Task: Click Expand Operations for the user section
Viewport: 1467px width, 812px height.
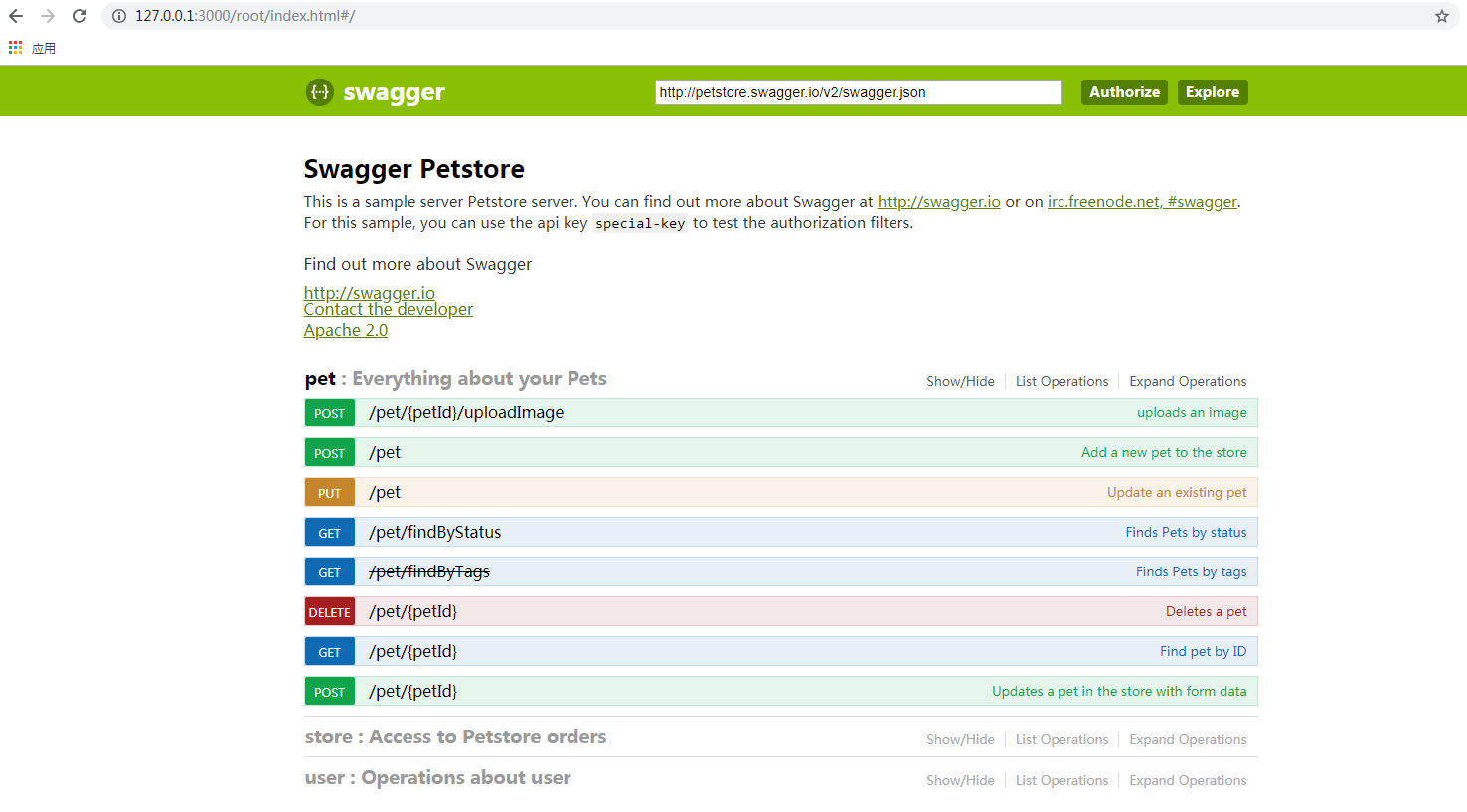Action: [1188, 780]
